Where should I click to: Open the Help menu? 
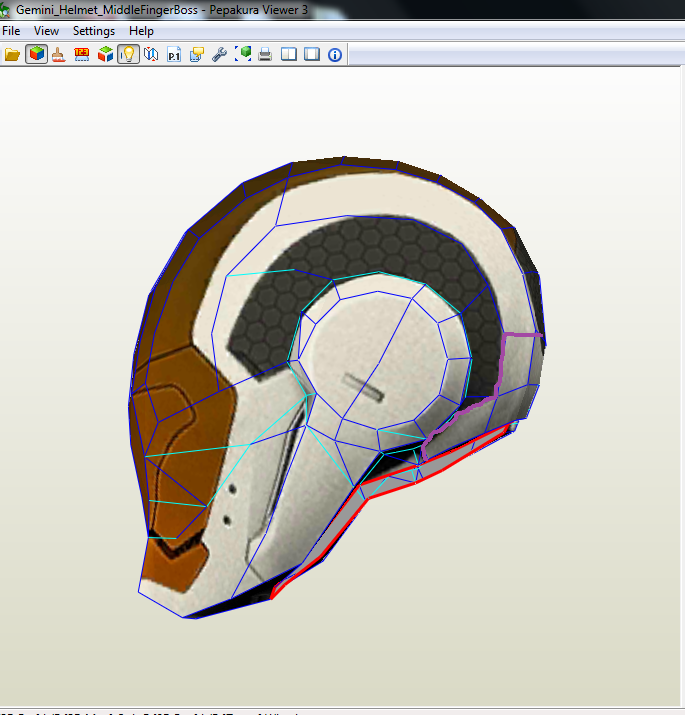click(x=141, y=31)
